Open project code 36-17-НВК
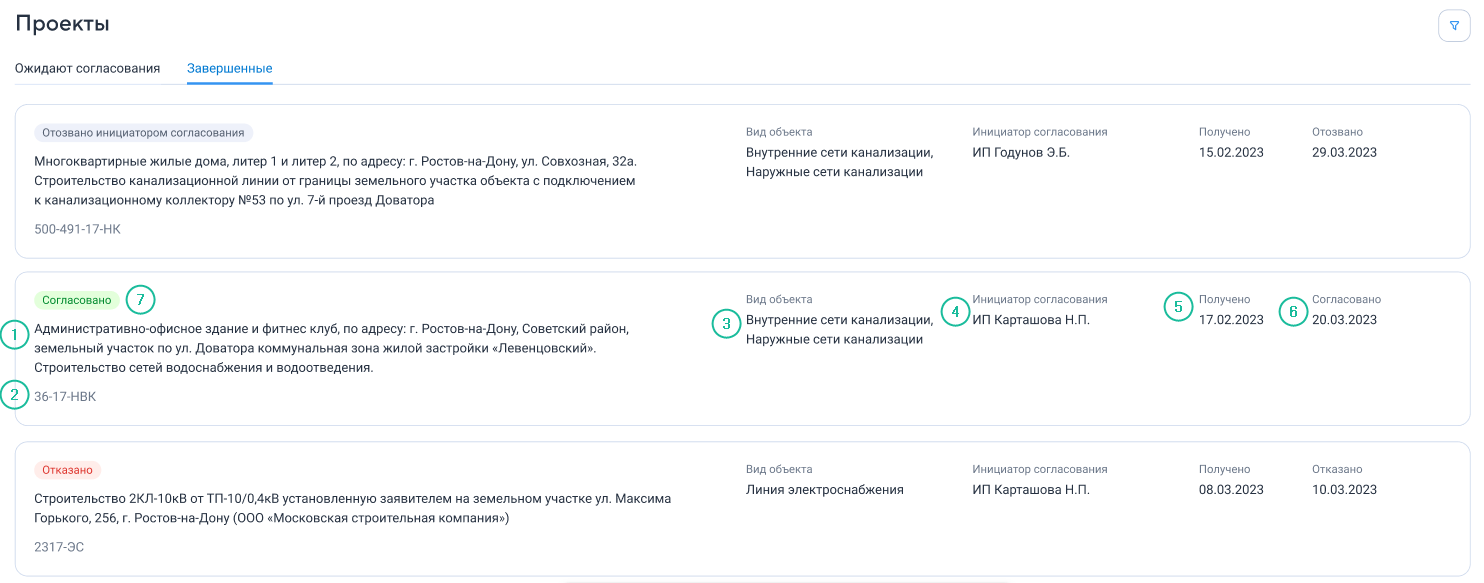This screenshot has width=1484, height=583. 65,397
